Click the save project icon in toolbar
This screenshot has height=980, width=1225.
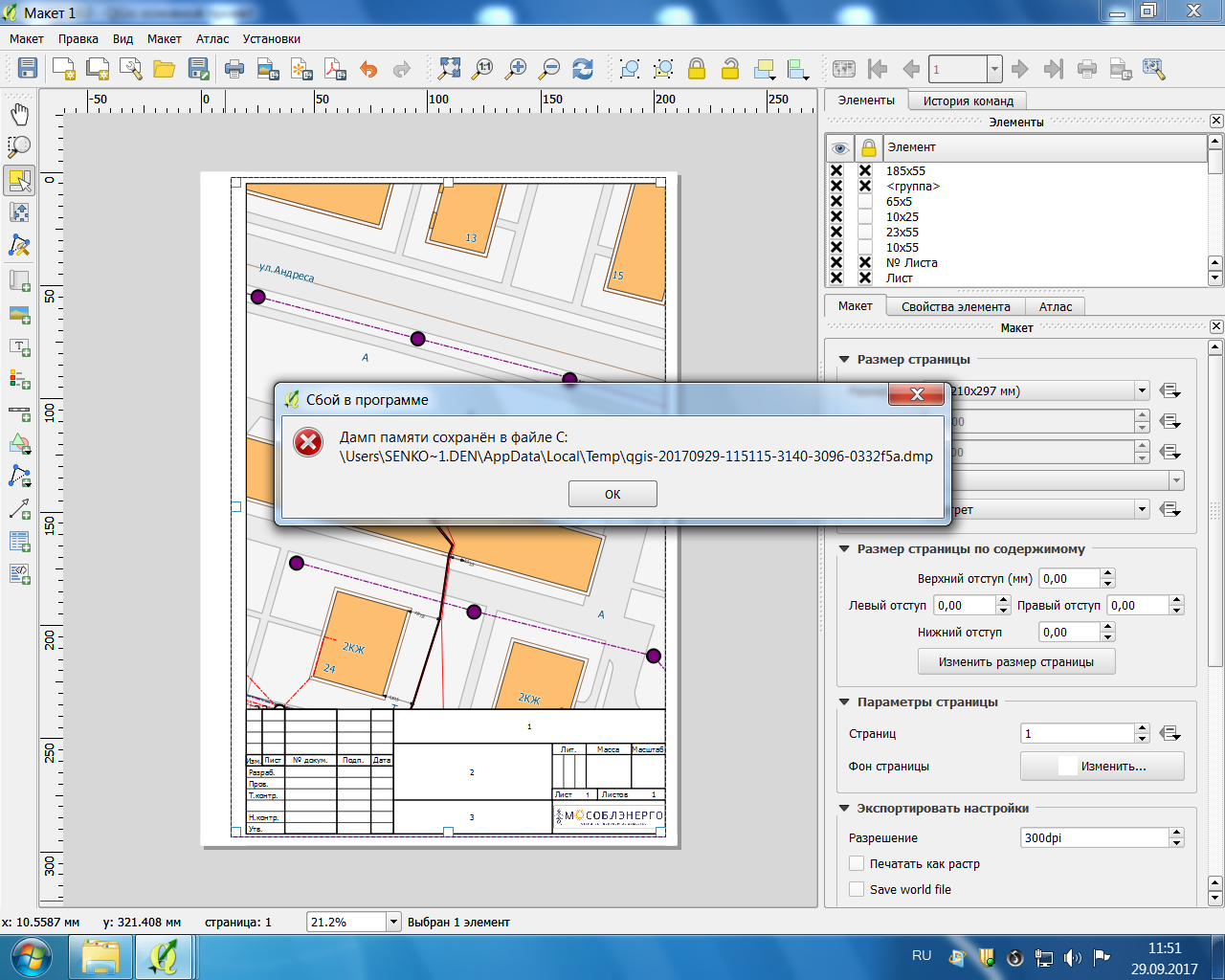[x=27, y=69]
